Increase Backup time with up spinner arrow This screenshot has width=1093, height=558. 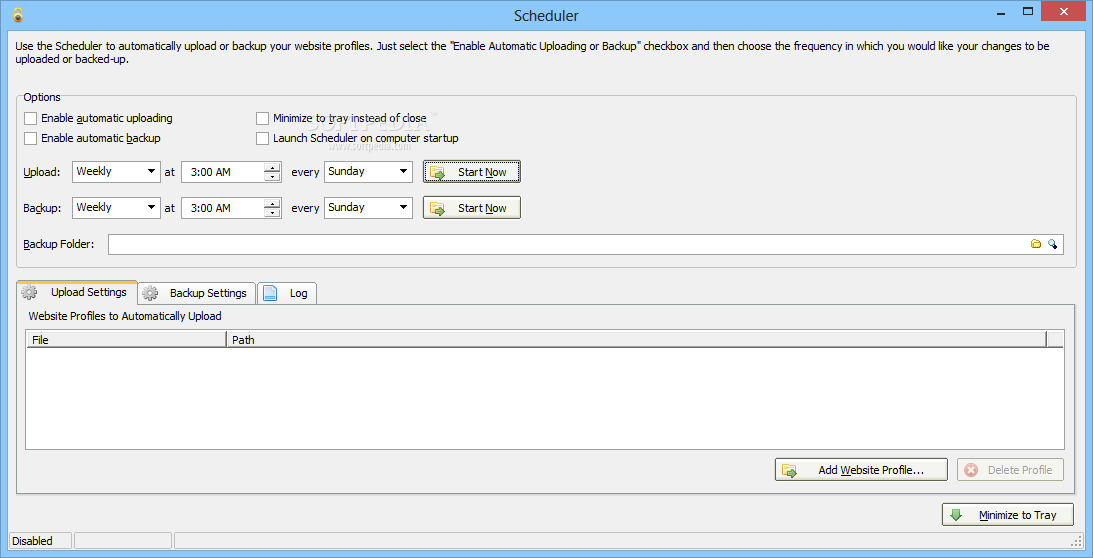coord(273,204)
